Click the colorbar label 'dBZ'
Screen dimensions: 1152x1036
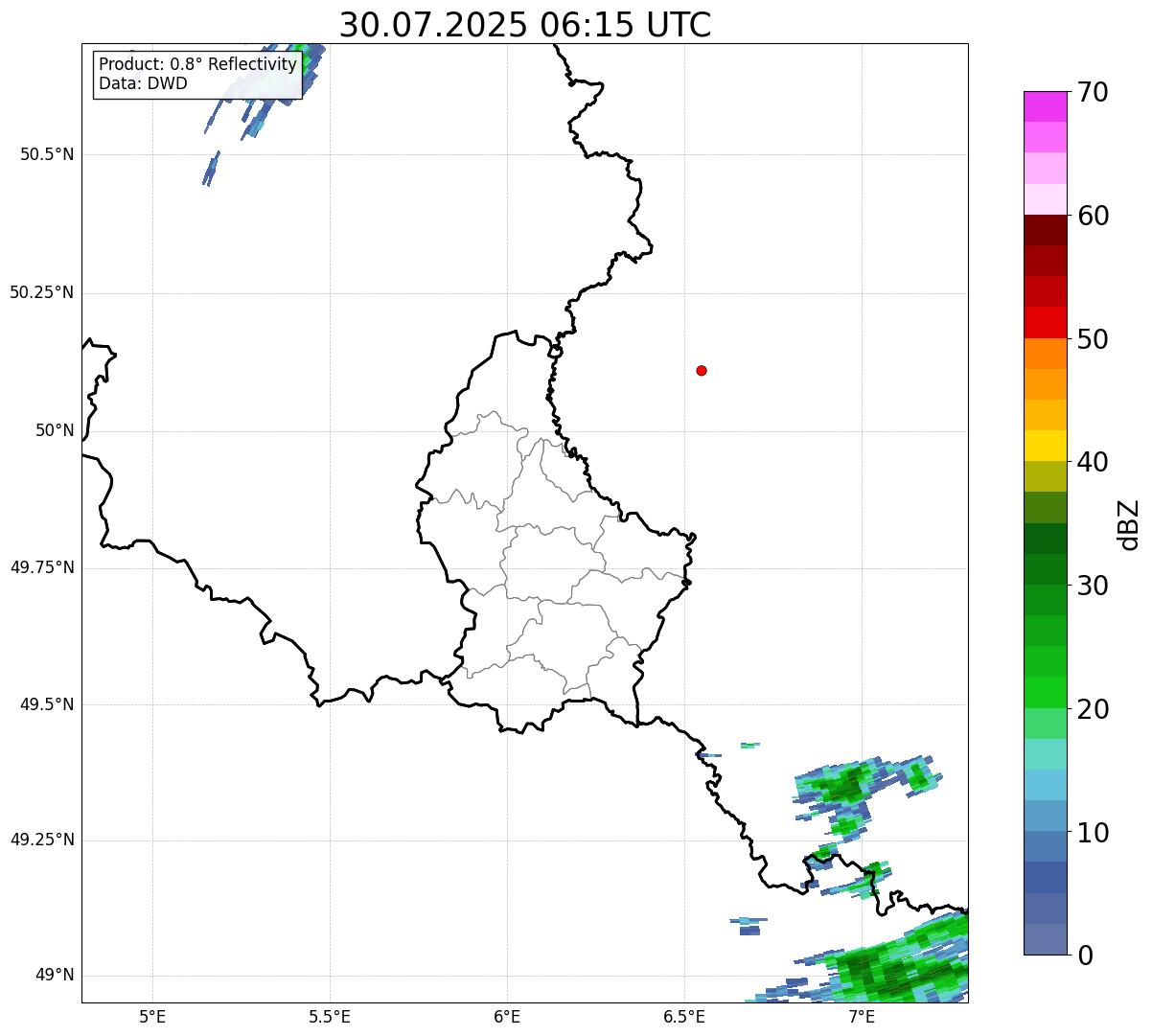pos(1129,524)
